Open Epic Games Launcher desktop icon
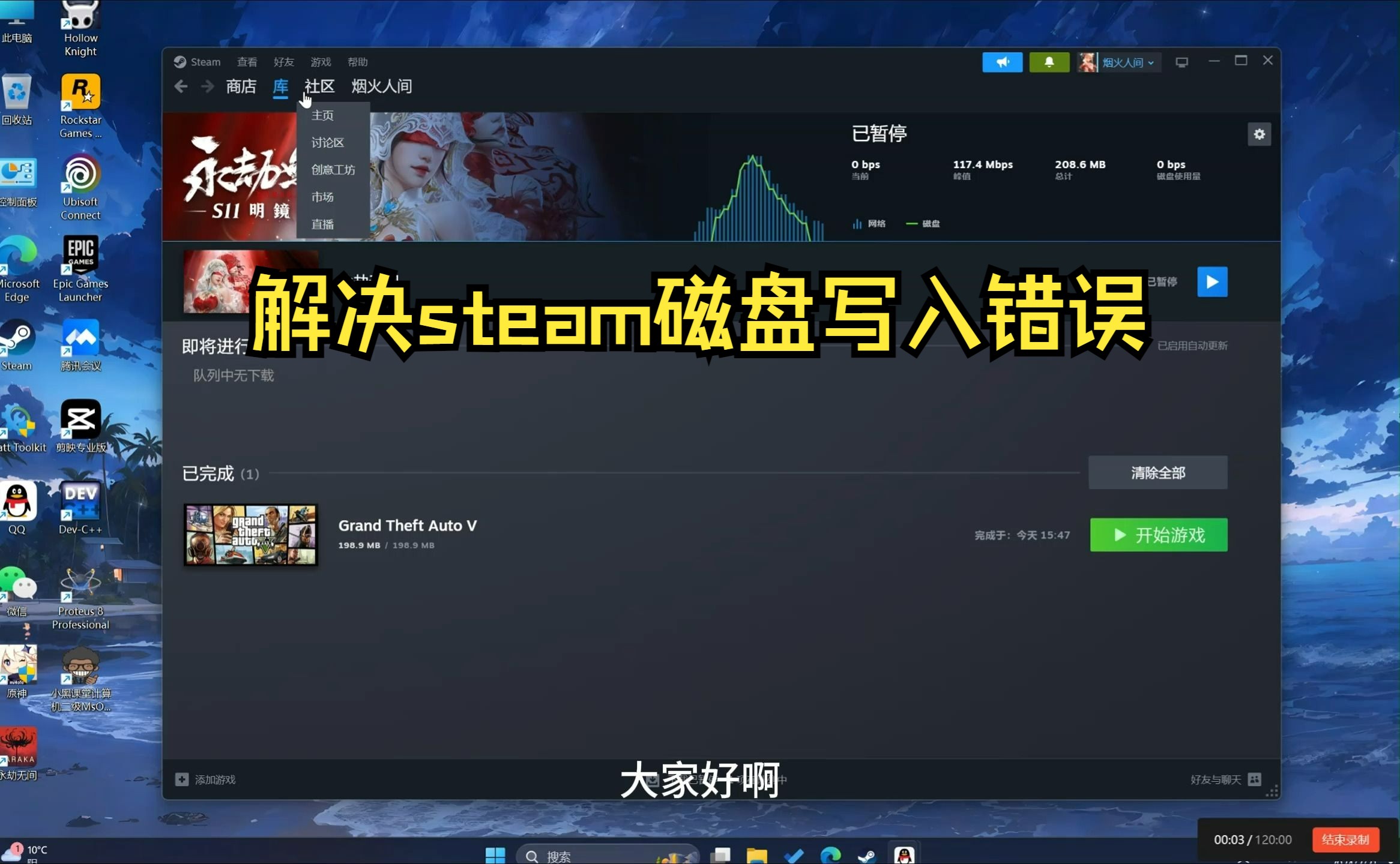Image resolution: width=1400 pixels, height=864 pixels. click(80, 269)
